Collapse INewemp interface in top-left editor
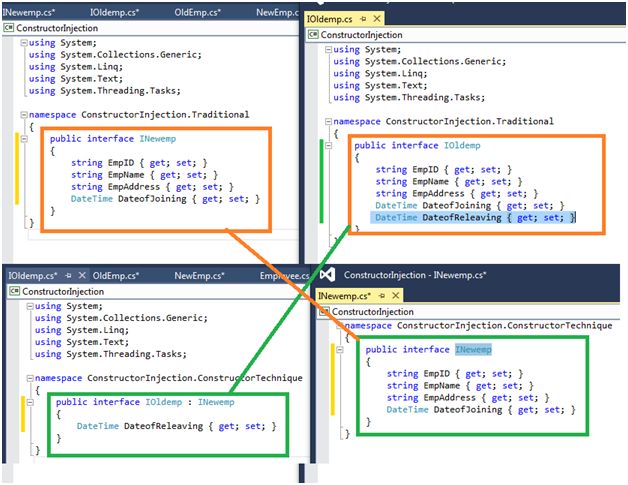The height and width of the screenshot is (485, 628). [x=24, y=139]
